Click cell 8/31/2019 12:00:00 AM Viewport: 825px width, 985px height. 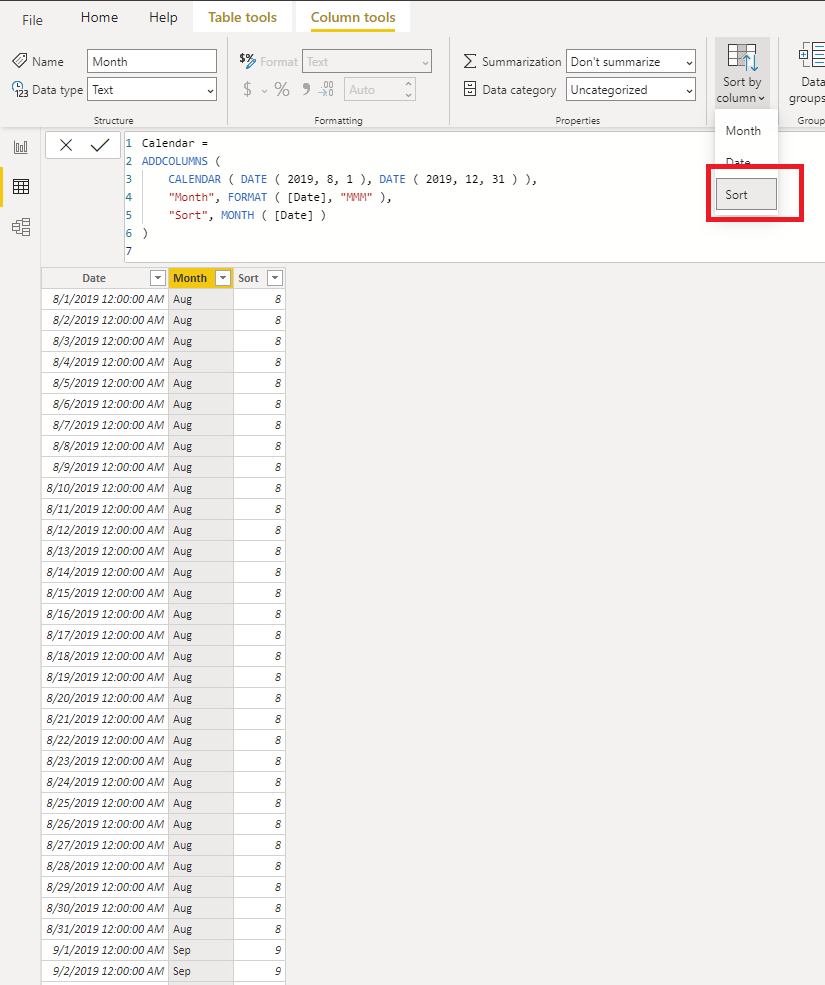105,929
